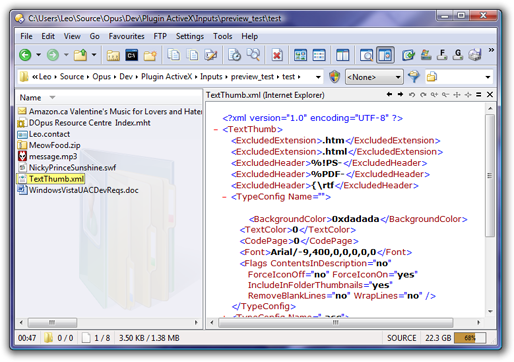This screenshot has width=514, height=362.
Task: Collapse the TypeConfig Name node
Action: 224,197
